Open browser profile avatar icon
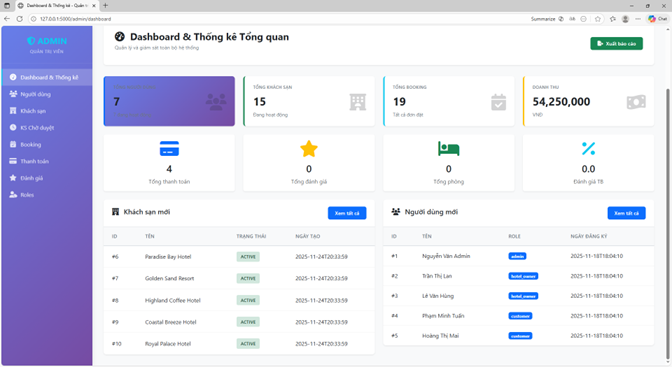 [x=625, y=19]
